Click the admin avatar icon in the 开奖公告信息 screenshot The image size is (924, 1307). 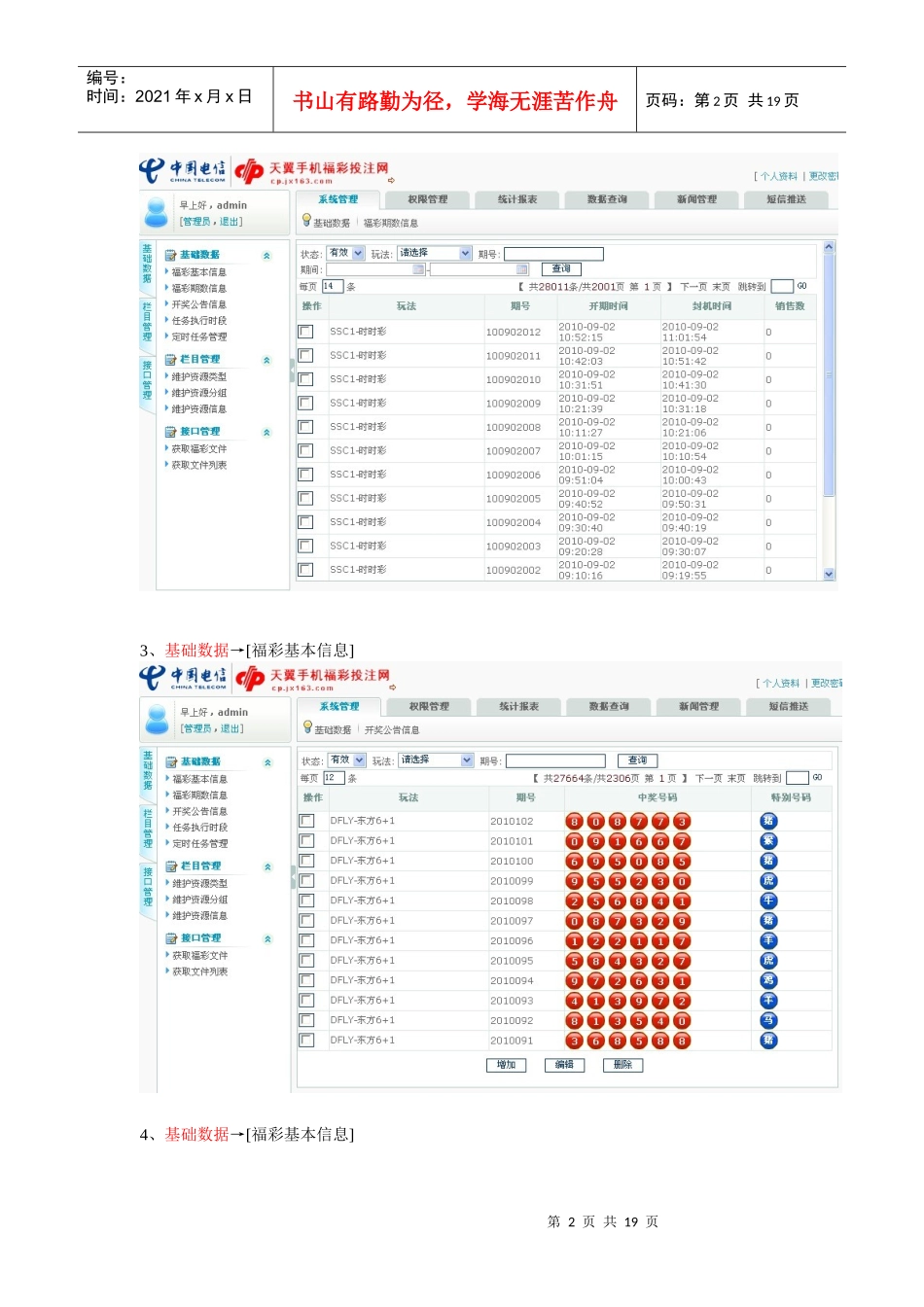157,719
